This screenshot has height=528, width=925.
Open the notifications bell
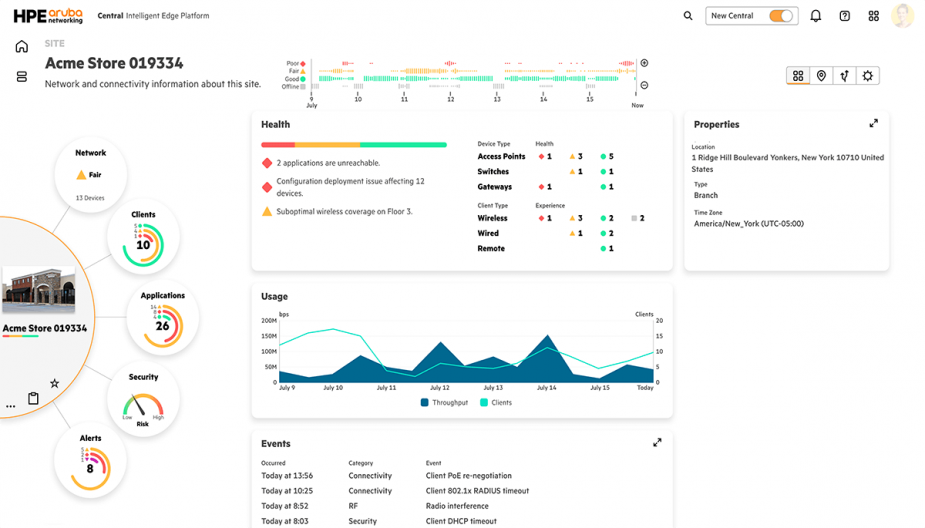[815, 16]
